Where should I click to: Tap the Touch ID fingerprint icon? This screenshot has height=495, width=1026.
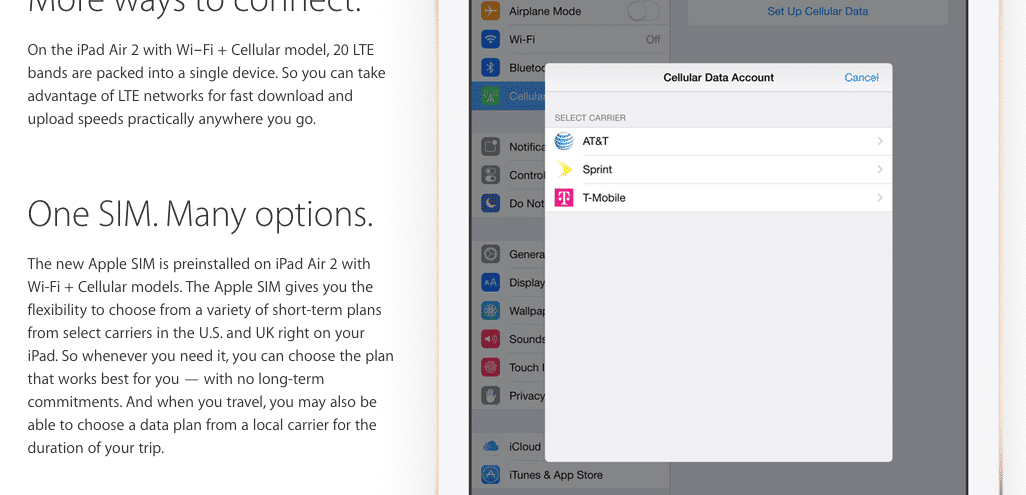click(491, 367)
